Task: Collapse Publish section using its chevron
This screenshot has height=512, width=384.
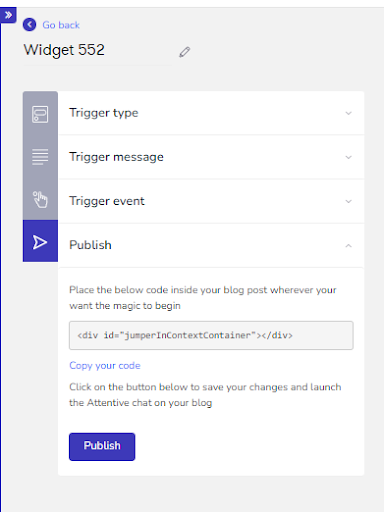Action: coord(349,246)
